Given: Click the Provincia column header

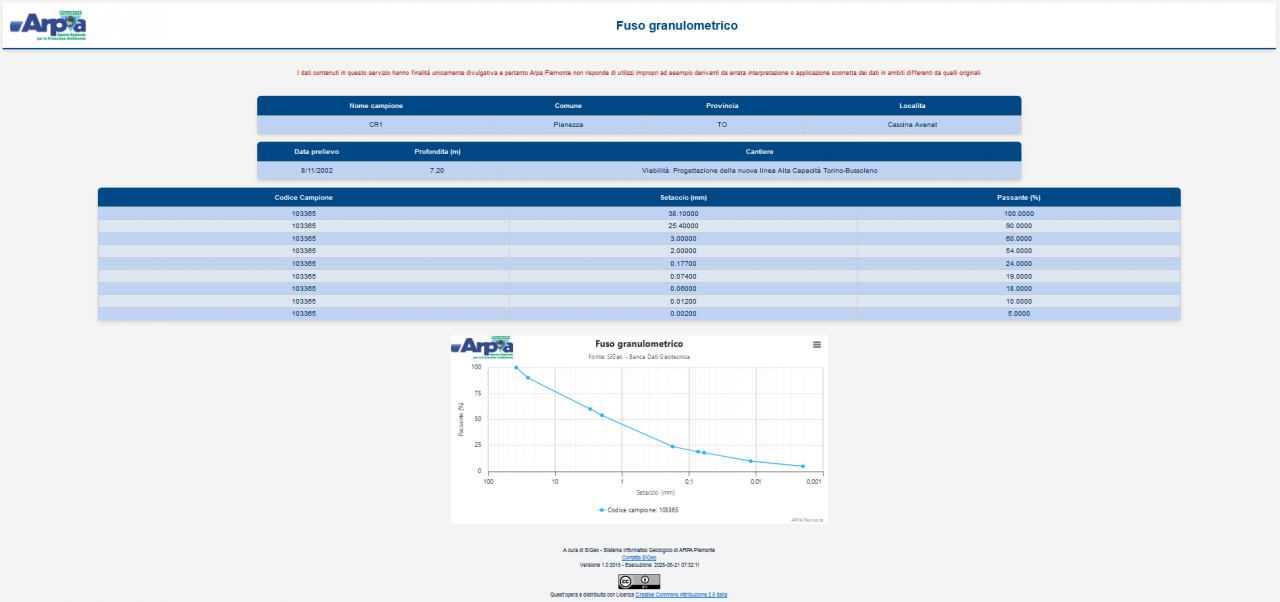Looking at the screenshot, I should (x=722, y=105).
